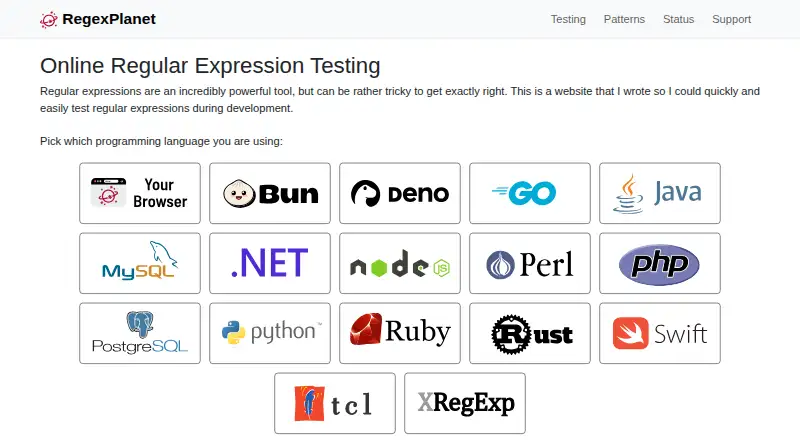Viewport: 800px width, 440px height.
Task: Open the Testing menu item
Action: [x=568, y=19]
